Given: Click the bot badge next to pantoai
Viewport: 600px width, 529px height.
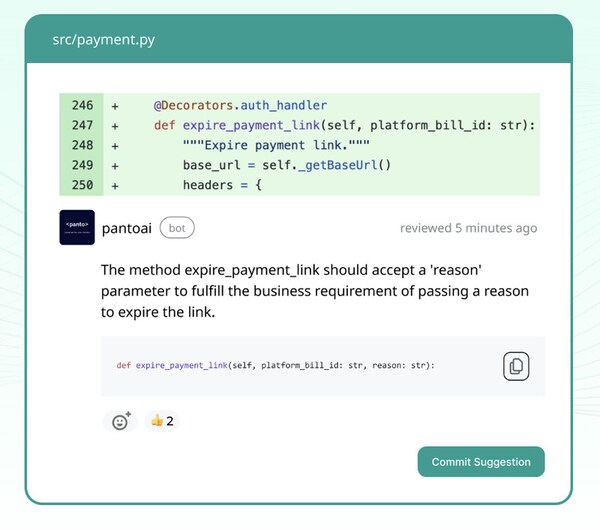Looking at the screenshot, I should [x=177, y=228].
